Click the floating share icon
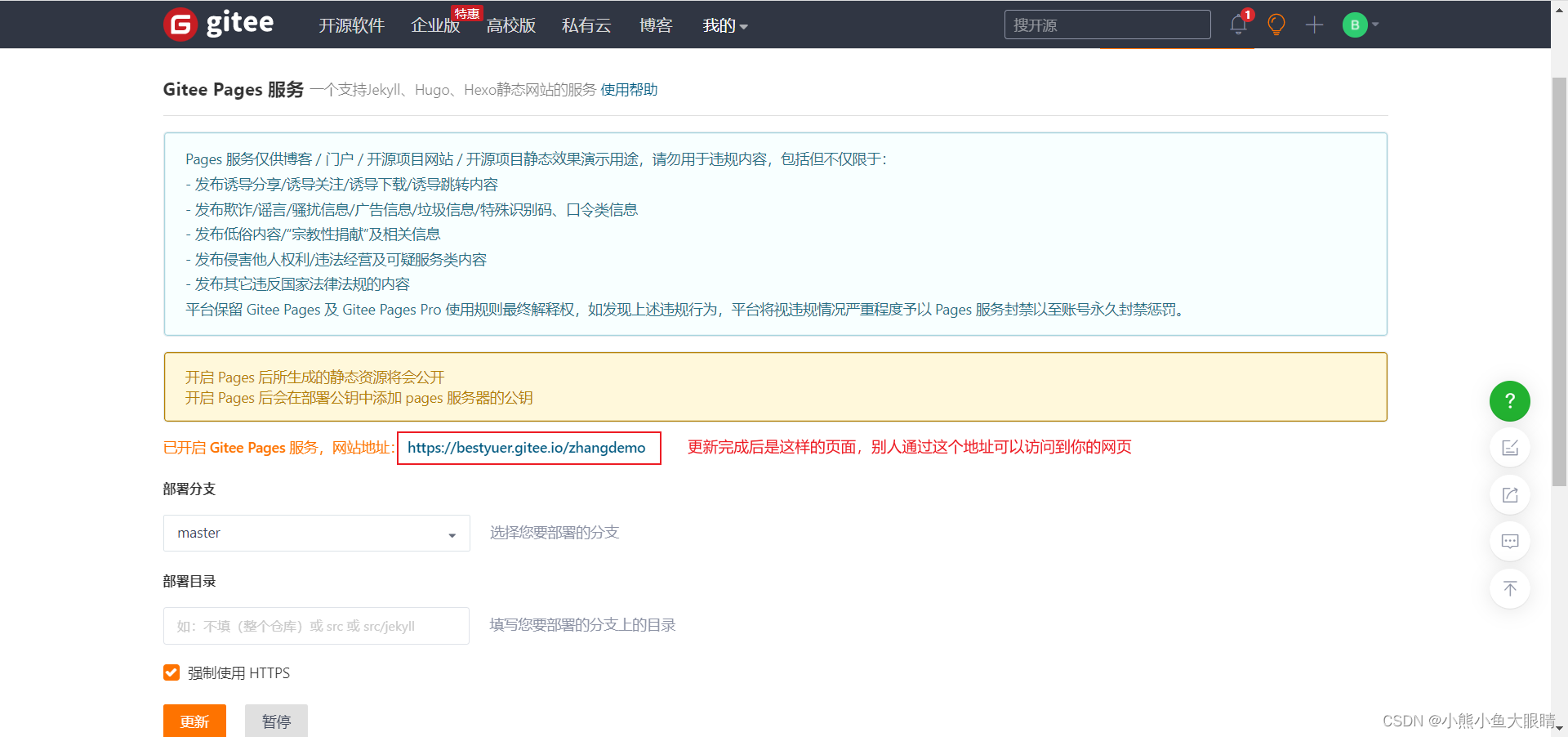 tap(1510, 494)
